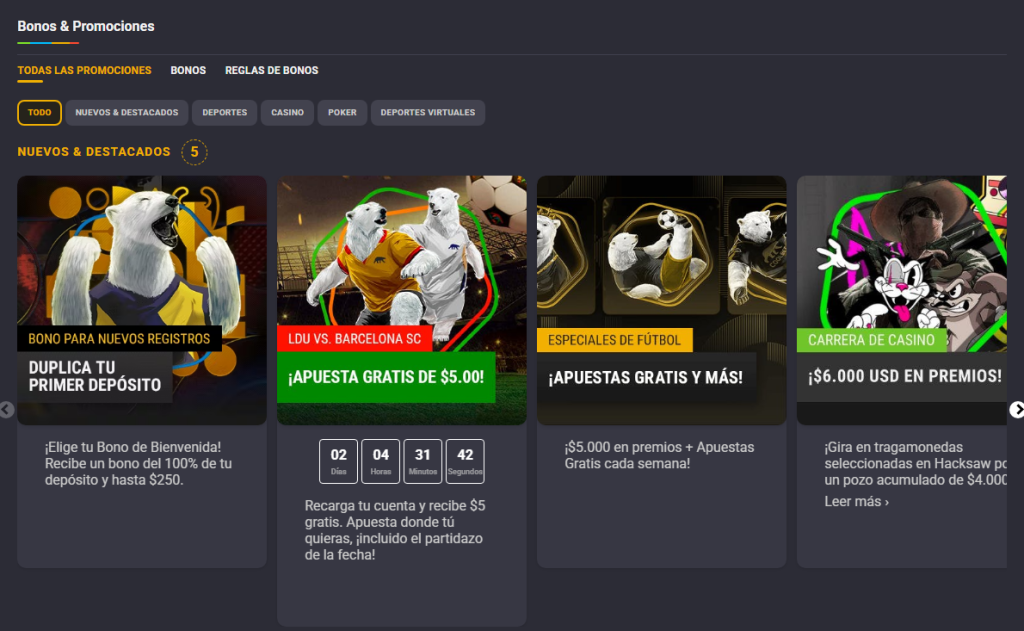Click the count badge showing 5
Screen dimensions: 1024x631
click(195, 152)
